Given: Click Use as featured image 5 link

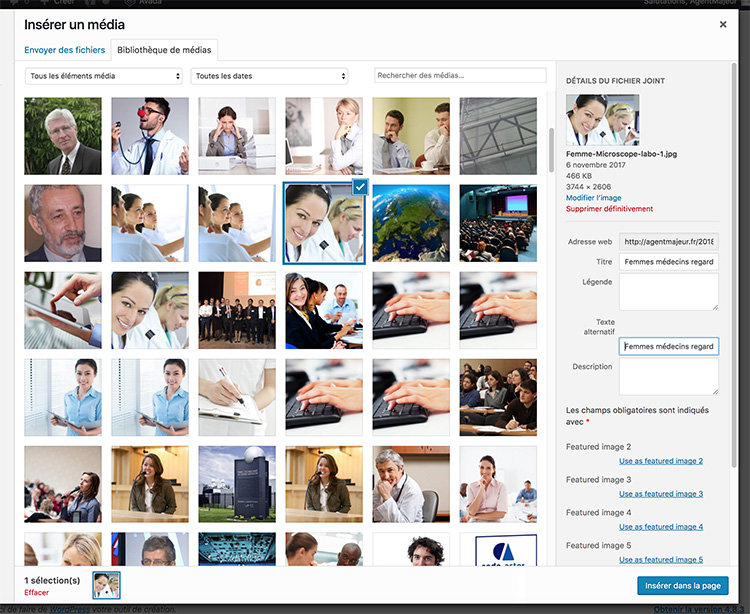Looking at the screenshot, I should (661, 559).
